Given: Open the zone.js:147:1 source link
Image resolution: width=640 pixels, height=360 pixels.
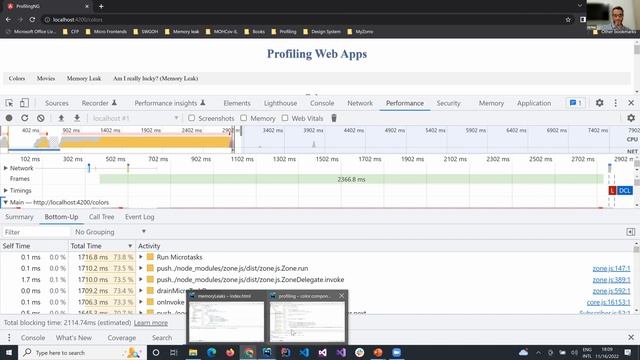Looking at the screenshot, I should (611, 268).
